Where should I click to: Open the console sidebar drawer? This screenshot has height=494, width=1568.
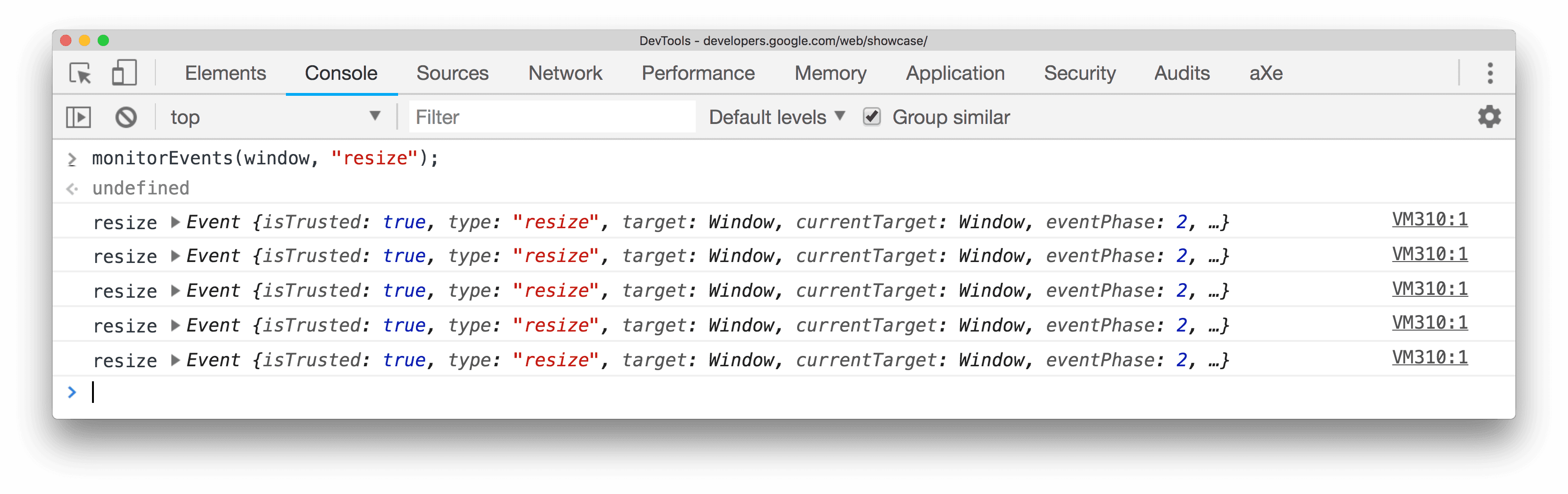coord(79,116)
